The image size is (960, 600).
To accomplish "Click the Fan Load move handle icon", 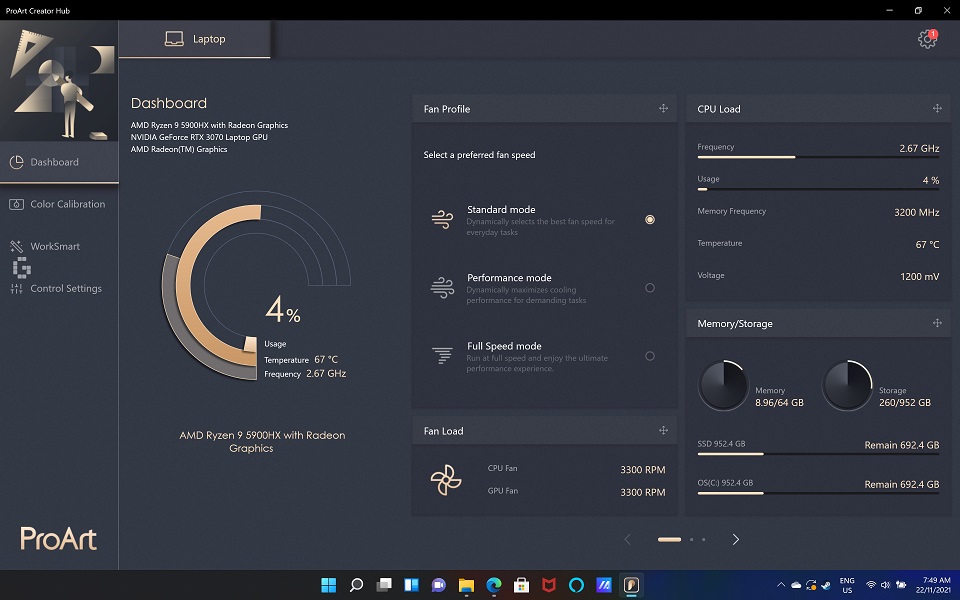I will coord(663,430).
